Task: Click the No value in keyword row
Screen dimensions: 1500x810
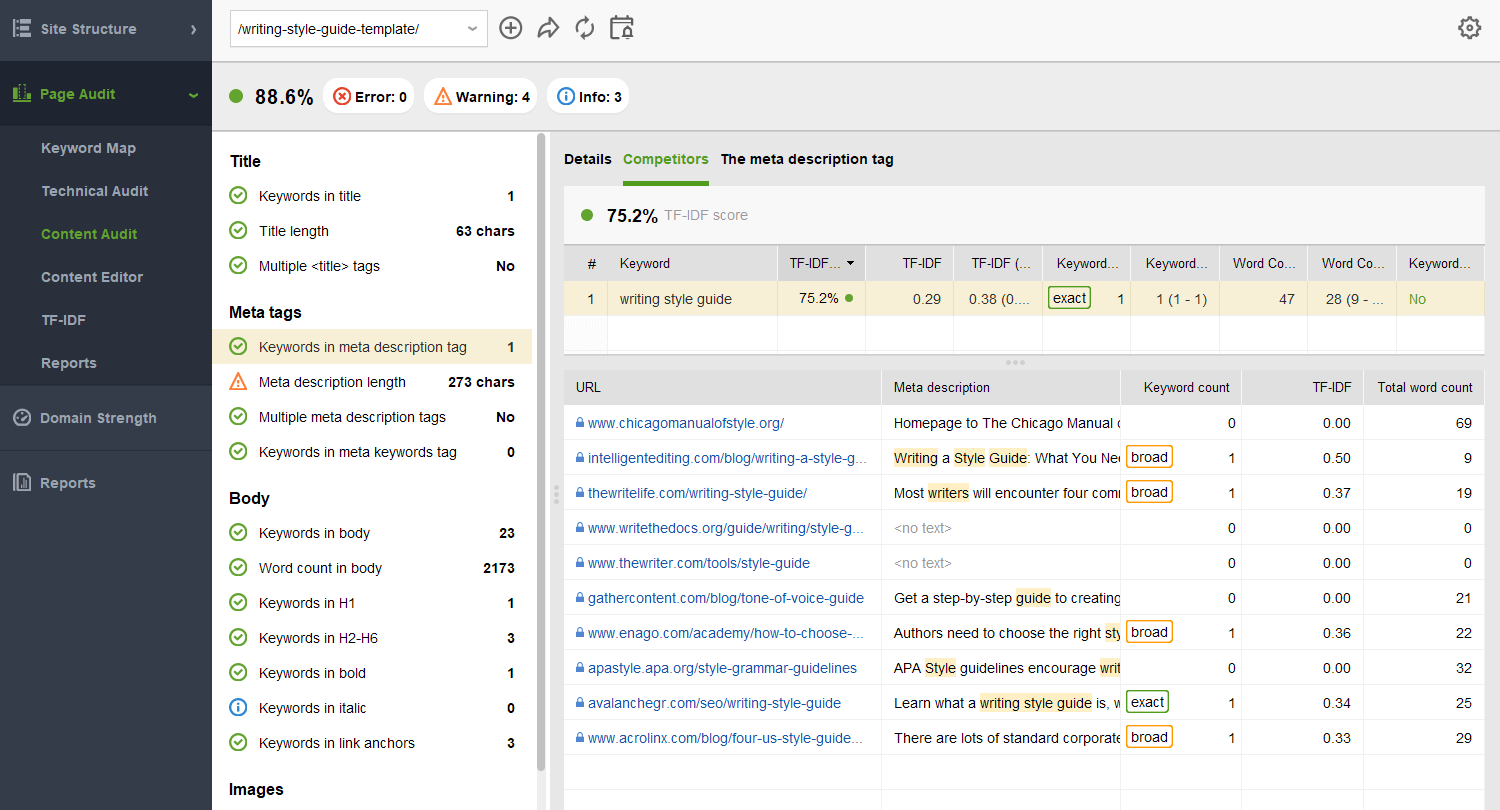Action: click(x=1417, y=298)
